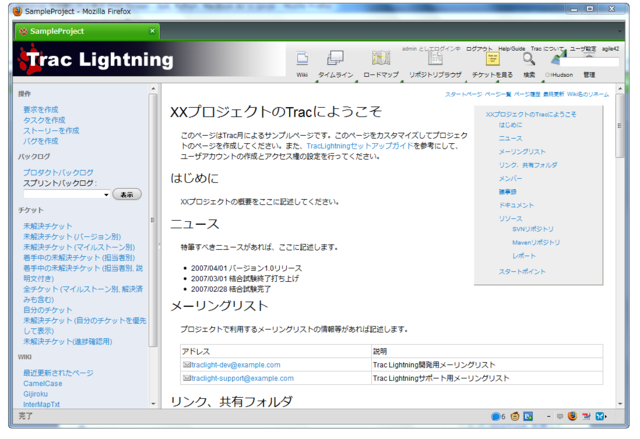Switch to the SampleProject browser tab
This screenshot has height=439, width=640.
(x=87, y=31)
